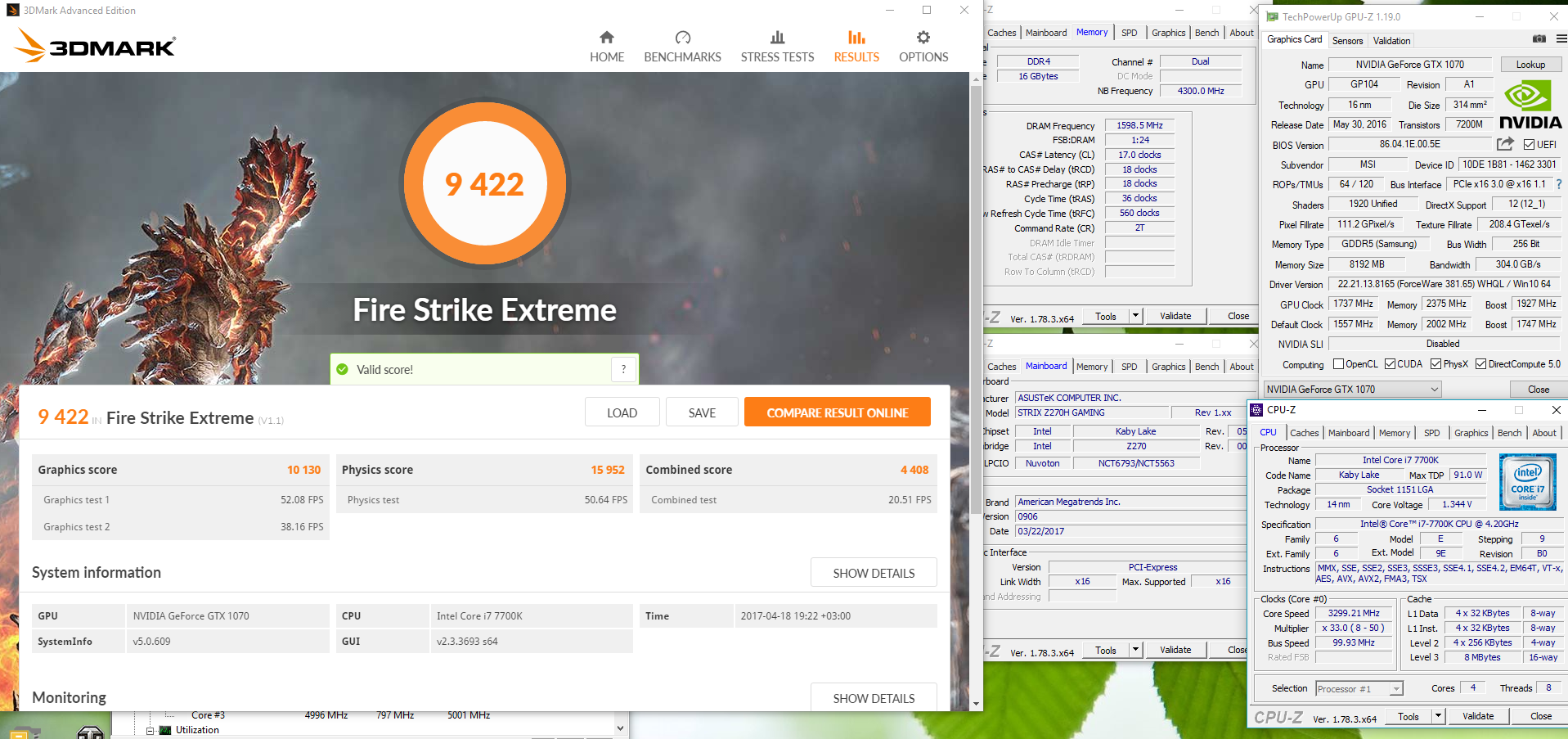Toggle the DirectCompute 5.0 checkbox
The image size is (1568, 739).
(1480, 364)
